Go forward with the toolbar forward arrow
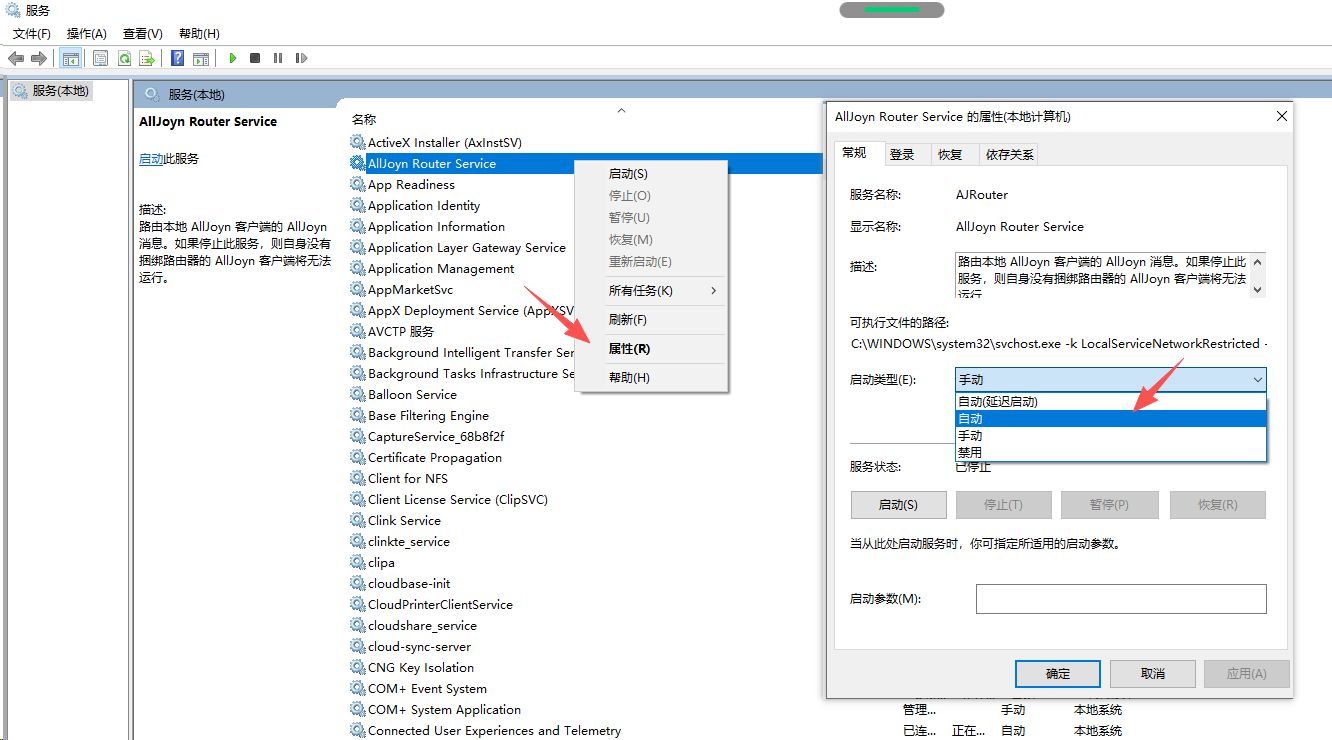Image resolution: width=1332 pixels, height=740 pixels. pos(39,58)
